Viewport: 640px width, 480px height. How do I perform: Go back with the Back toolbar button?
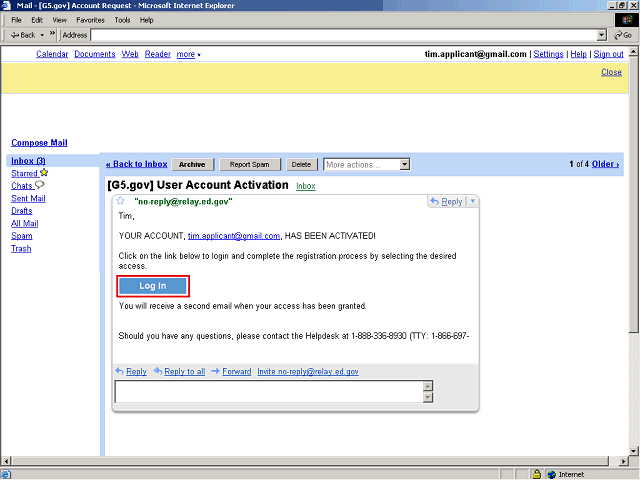[x=23, y=35]
